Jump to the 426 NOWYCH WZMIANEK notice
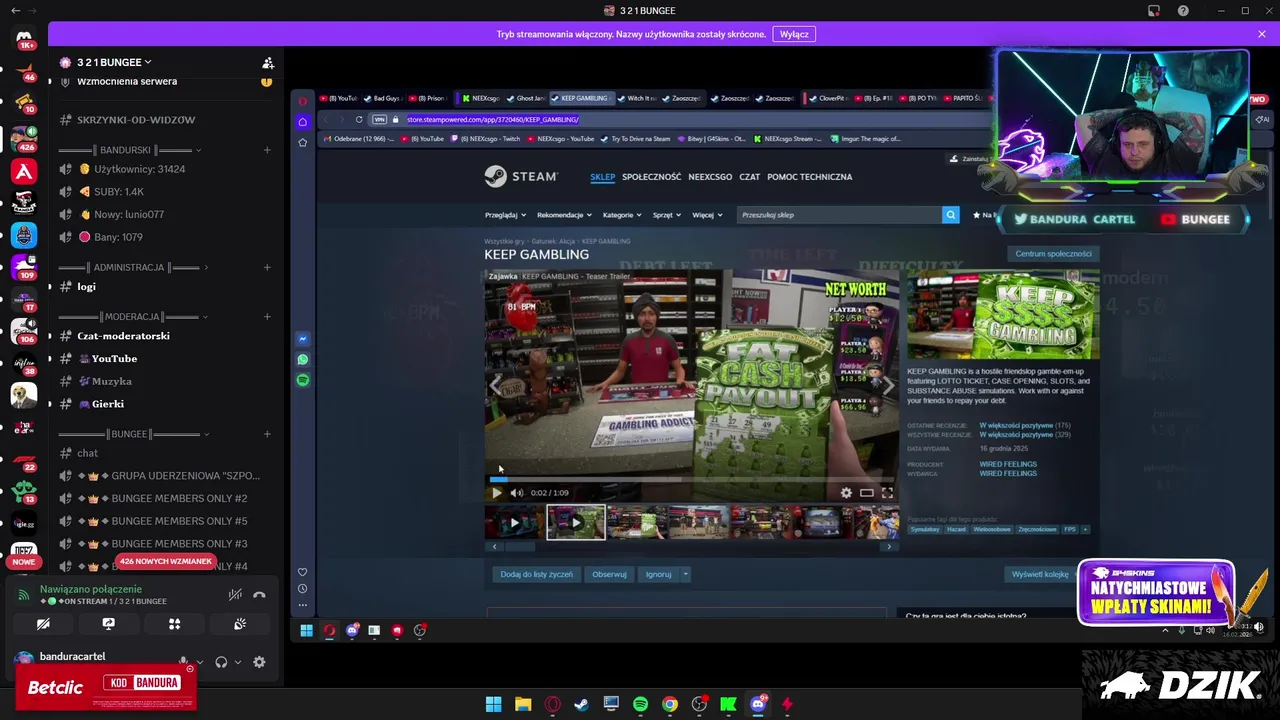 tap(166, 561)
